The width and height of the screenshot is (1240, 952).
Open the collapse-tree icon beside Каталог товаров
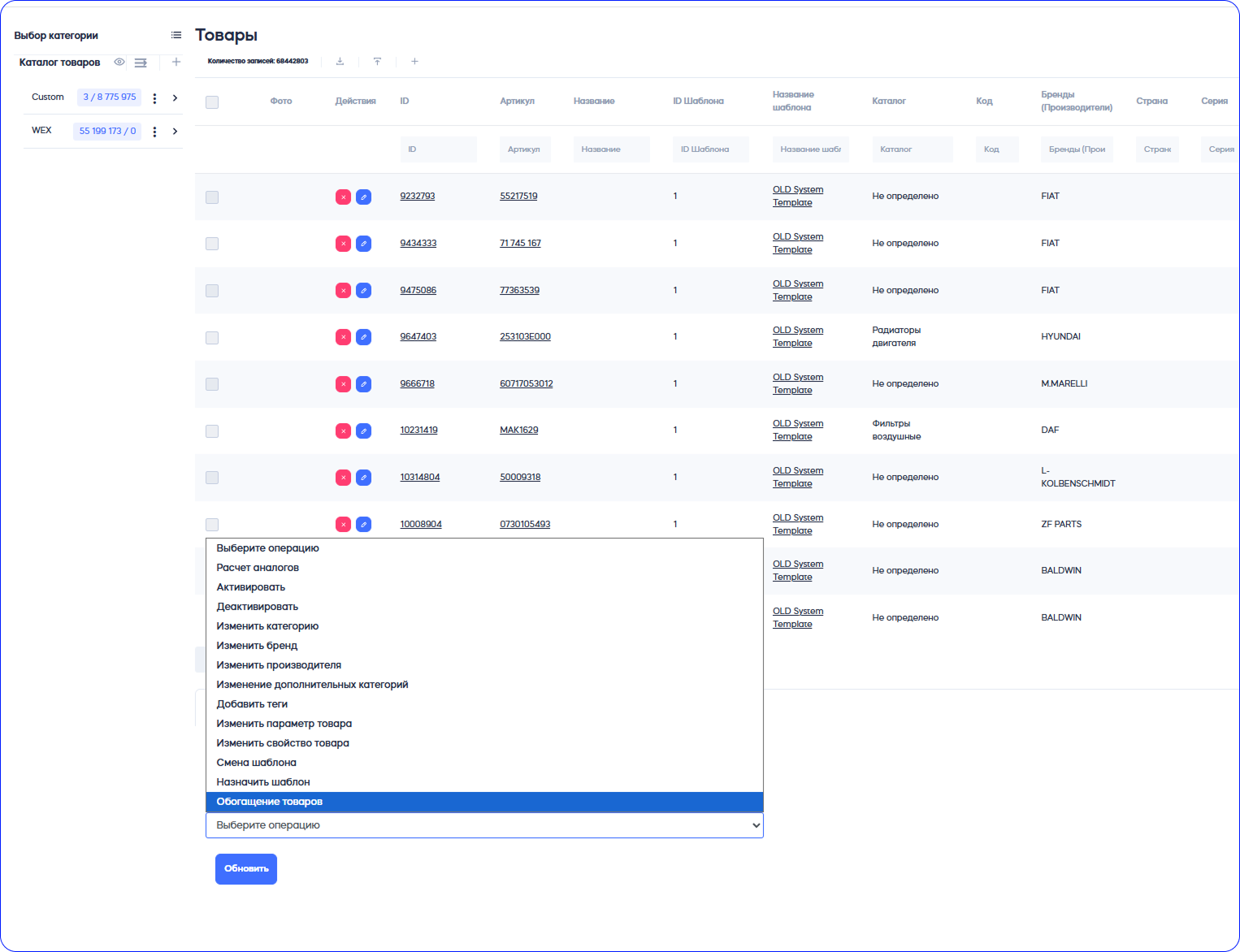coord(141,63)
